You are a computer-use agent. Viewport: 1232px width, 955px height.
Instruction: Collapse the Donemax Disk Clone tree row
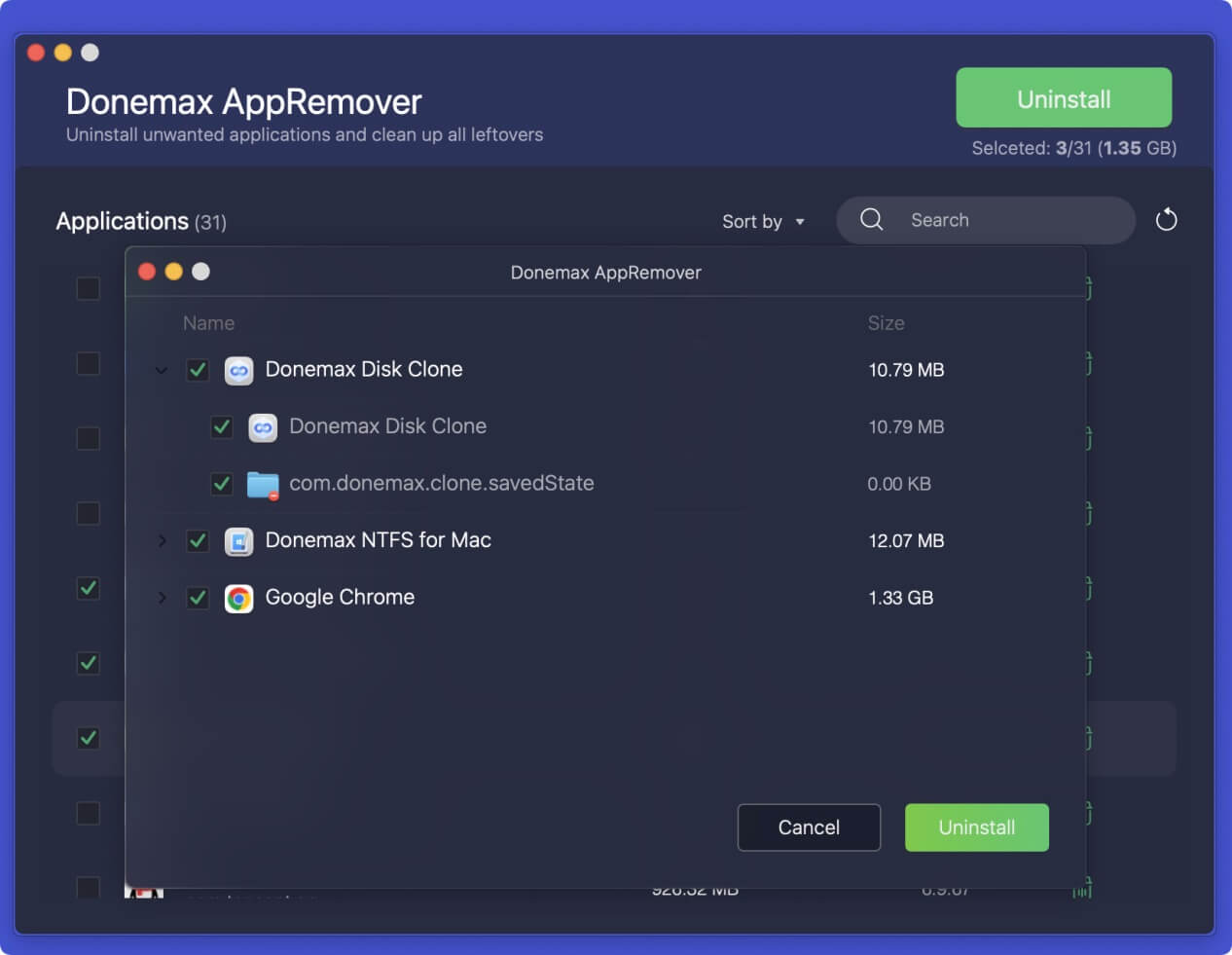(162, 370)
